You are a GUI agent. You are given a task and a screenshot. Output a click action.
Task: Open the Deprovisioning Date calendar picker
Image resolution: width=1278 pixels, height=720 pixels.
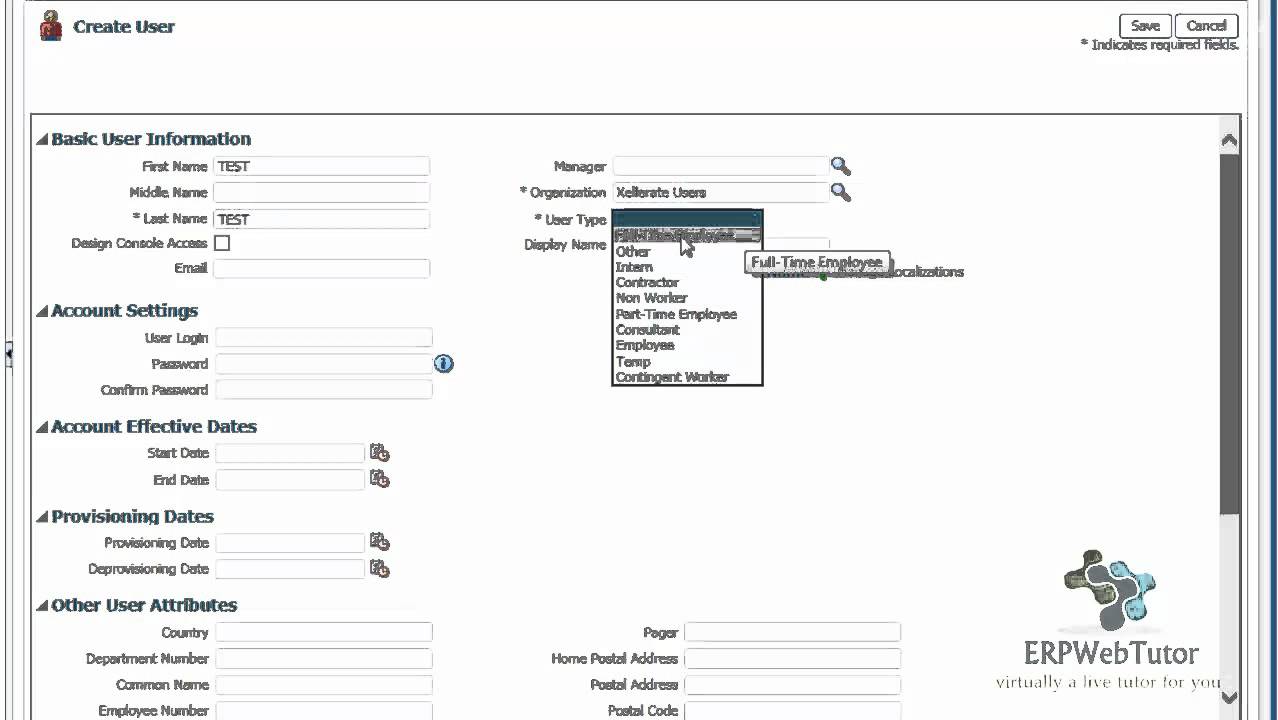coord(379,568)
